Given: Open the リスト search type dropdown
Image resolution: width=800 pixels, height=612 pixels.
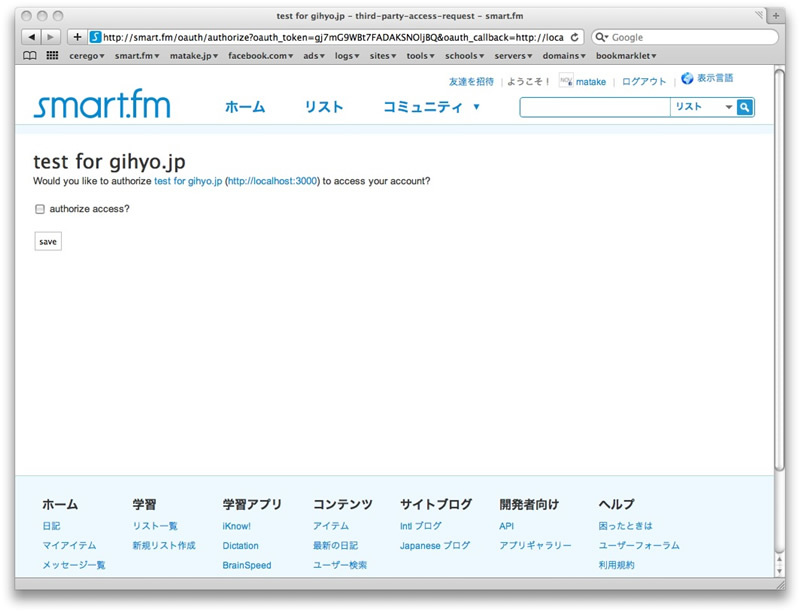Looking at the screenshot, I should click(704, 107).
